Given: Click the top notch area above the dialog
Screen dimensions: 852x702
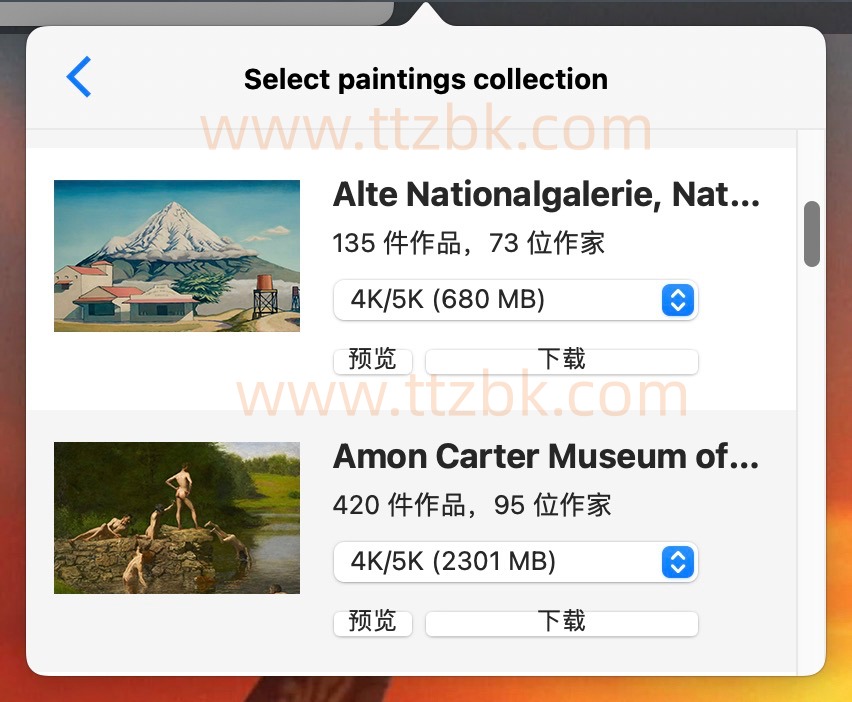Looking at the screenshot, I should pos(426,10).
